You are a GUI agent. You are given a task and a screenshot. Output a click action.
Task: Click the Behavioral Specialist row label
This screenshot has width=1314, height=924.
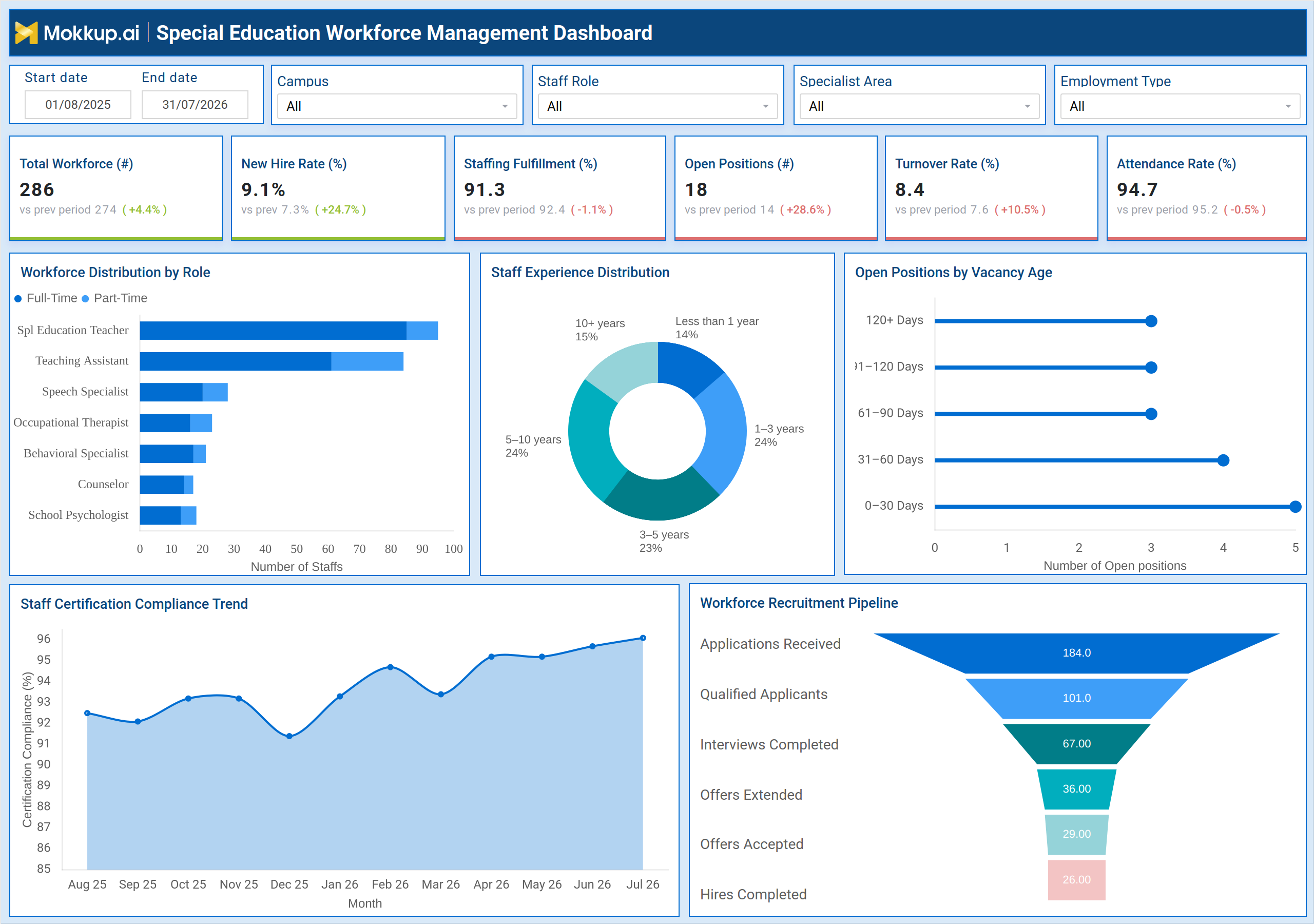click(x=76, y=453)
